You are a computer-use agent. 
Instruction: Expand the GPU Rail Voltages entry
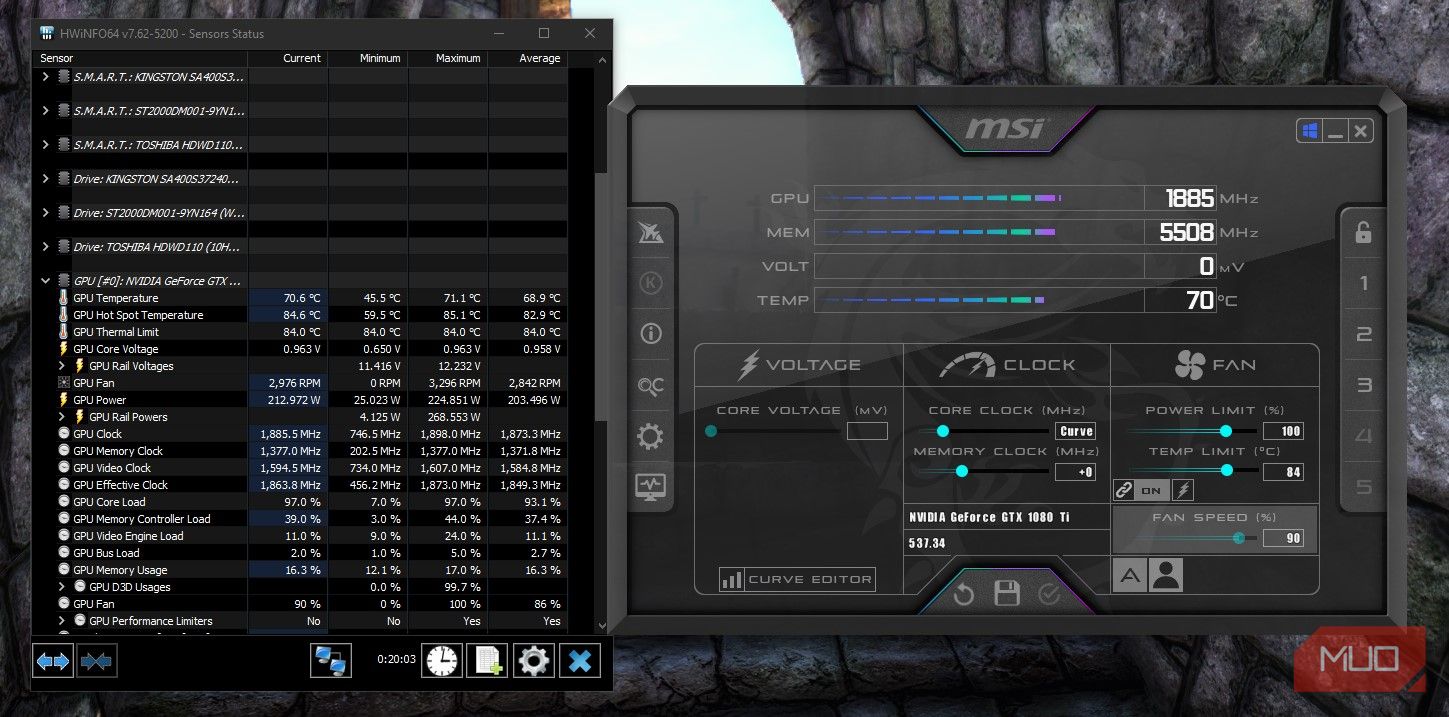click(62, 365)
